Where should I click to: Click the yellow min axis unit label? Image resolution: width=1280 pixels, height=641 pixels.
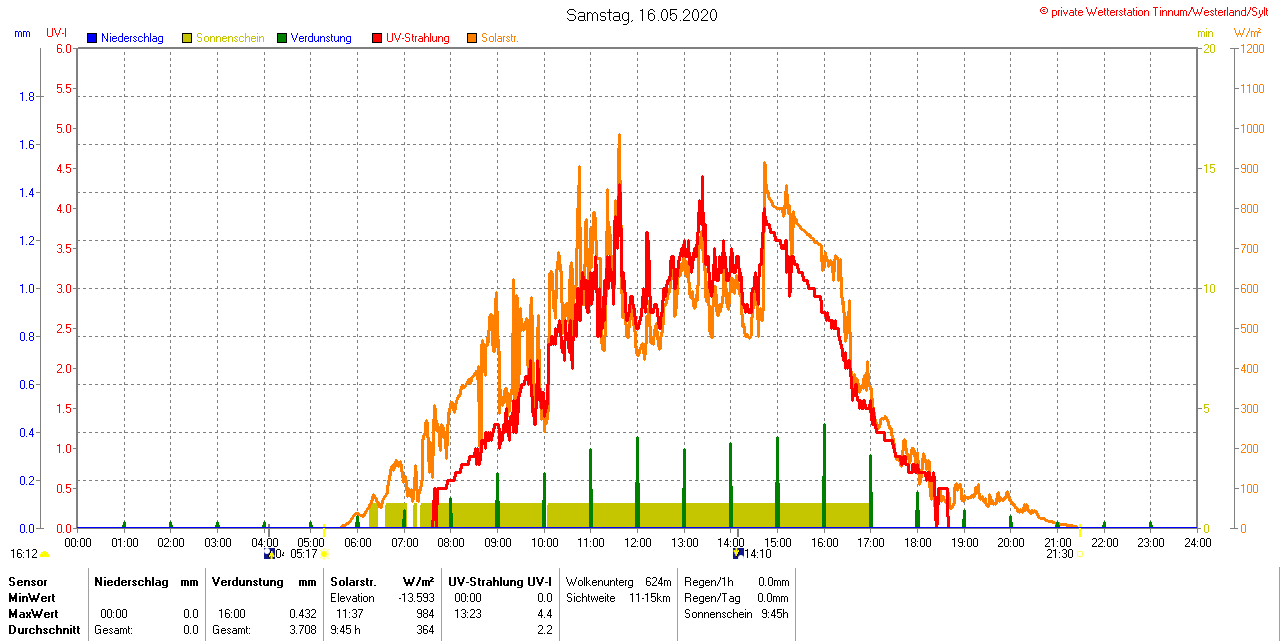[x=1205, y=33]
